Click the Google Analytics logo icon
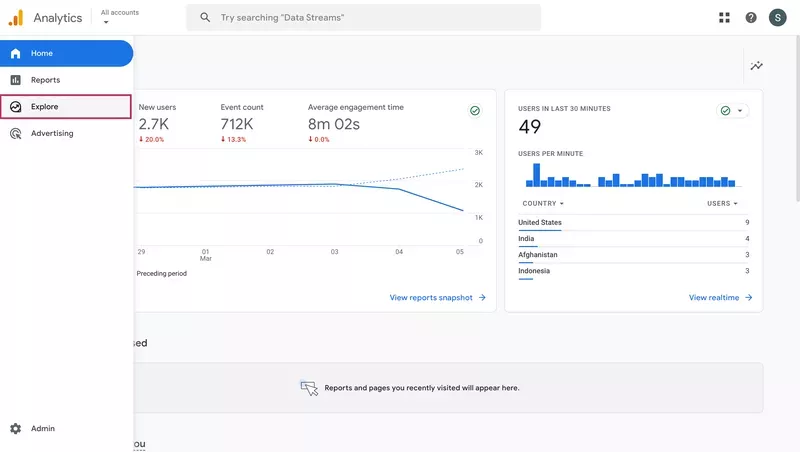The height and width of the screenshot is (452, 800). click(x=15, y=17)
